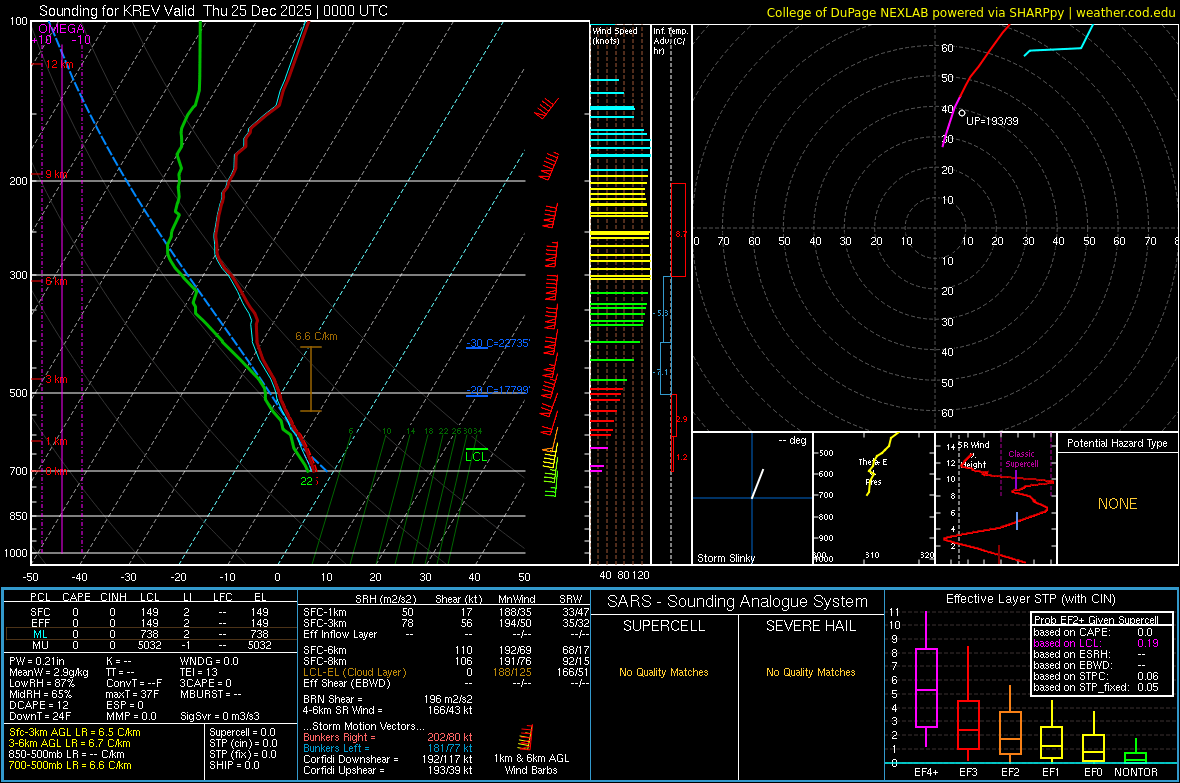Click the 'SFC-6km' kinematics row
The height and width of the screenshot is (783, 1180).
(x=446, y=650)
